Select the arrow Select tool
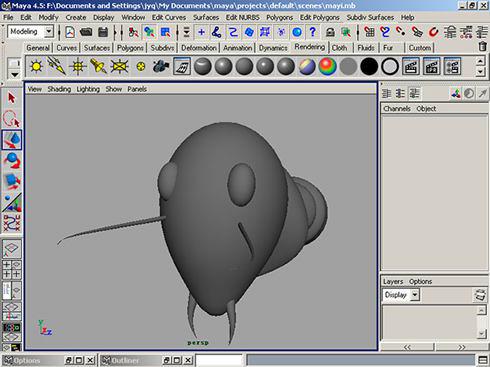The image size is (490, 367). (12, 98)
